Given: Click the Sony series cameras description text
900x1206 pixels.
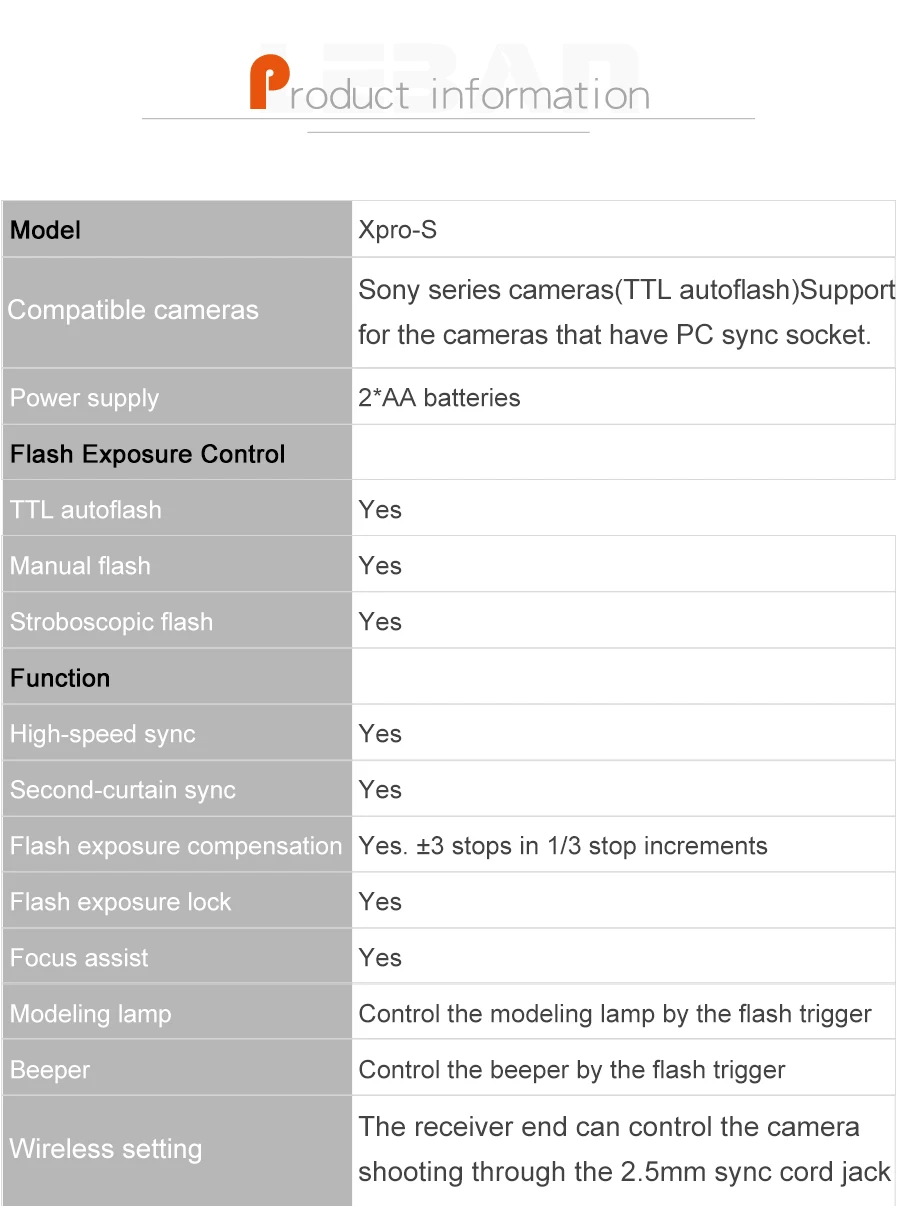Looking at the screenshot, I should 626,312.
